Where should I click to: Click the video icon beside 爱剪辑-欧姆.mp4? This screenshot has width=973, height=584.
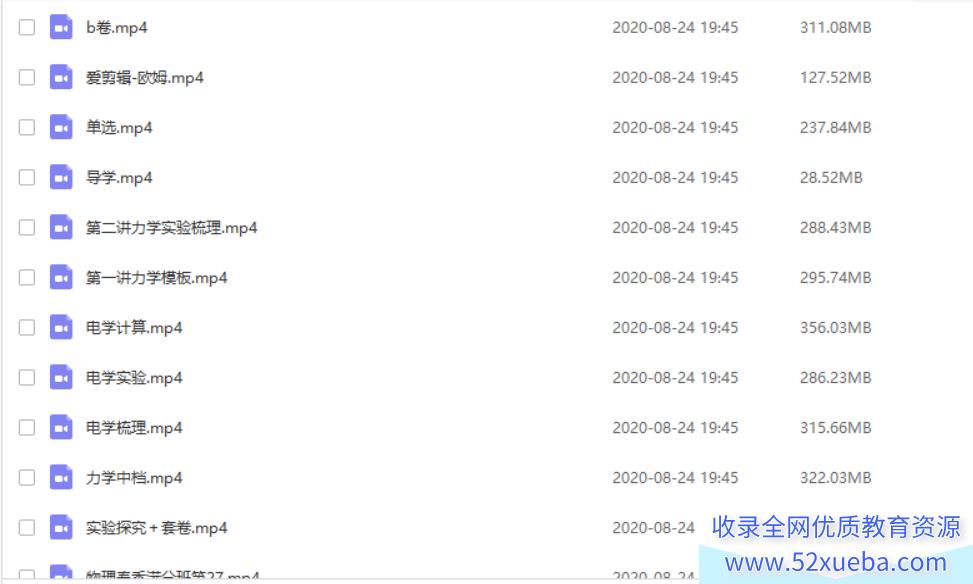[x=61, y=78]
